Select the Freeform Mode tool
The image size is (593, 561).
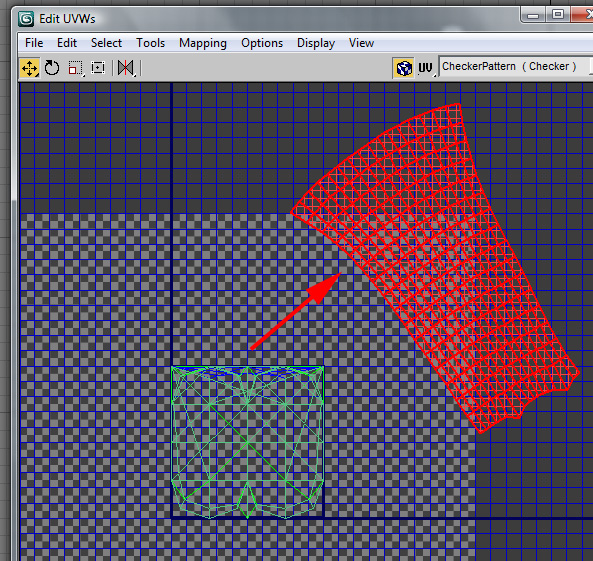coord(98,68)
